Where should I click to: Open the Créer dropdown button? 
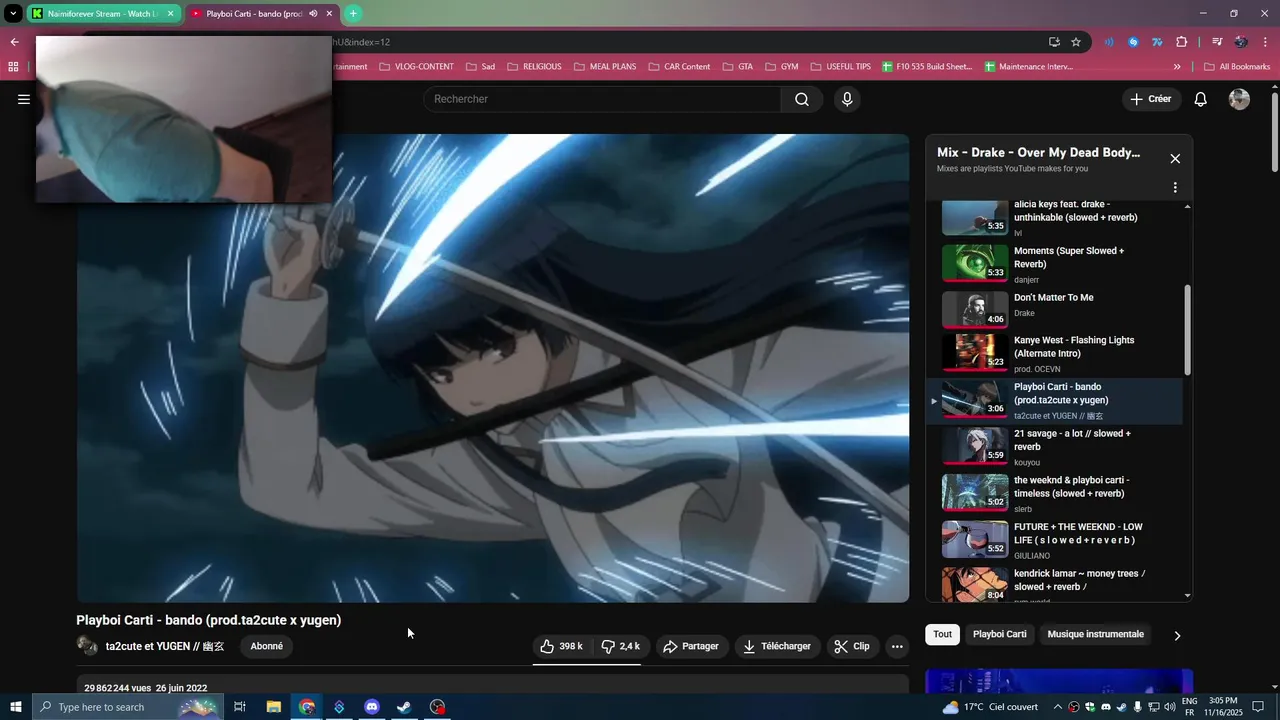pyautogui.click(x=1151, y=99)
